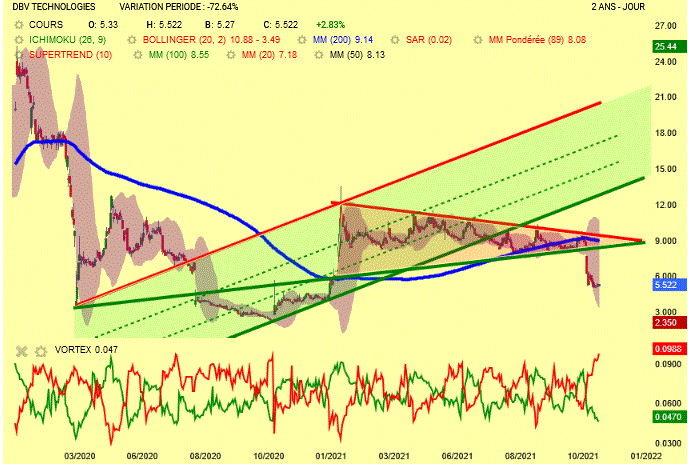This screenshot has height=465, width=688.
Task: Click the VORTEX 0.047 label
Action: 86,350
